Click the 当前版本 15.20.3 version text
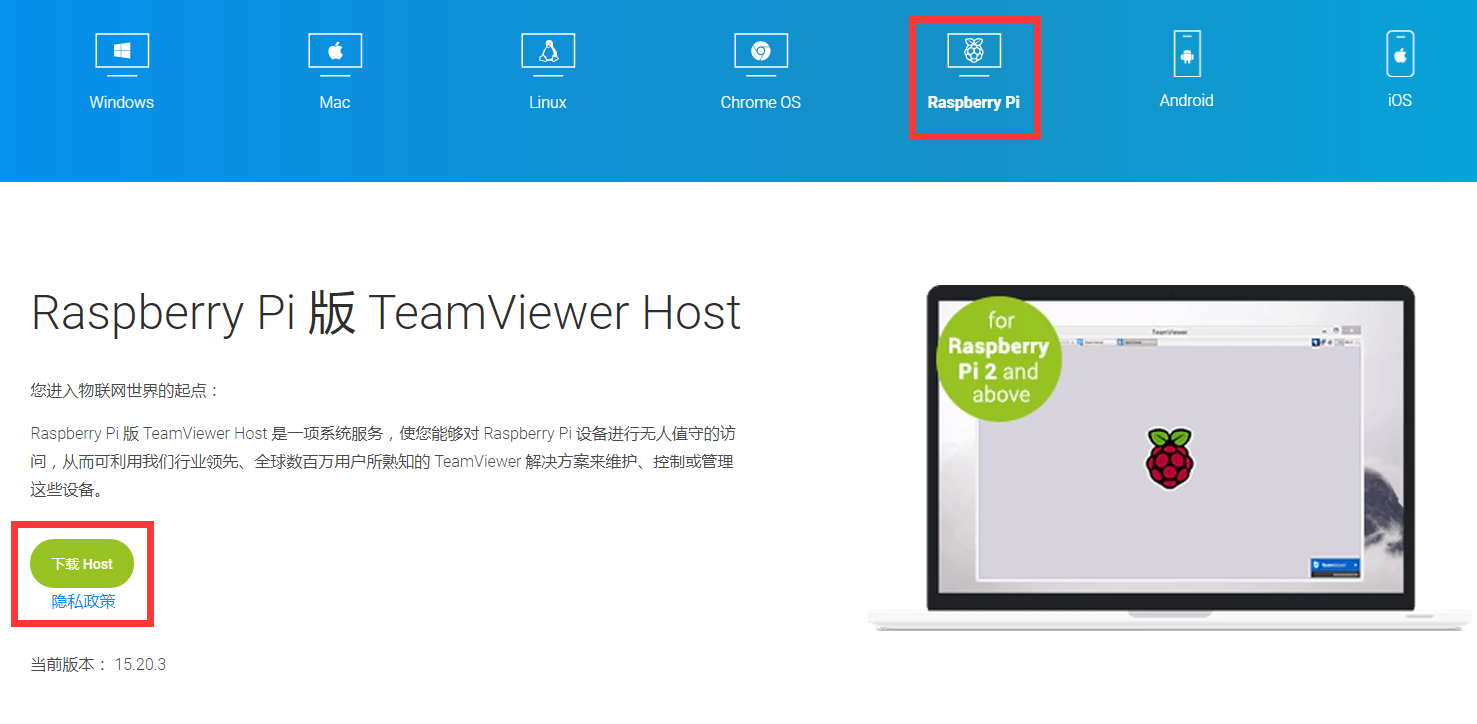Image resolution: width=1477 pixels, height=724 pixels. coord(98,664)
